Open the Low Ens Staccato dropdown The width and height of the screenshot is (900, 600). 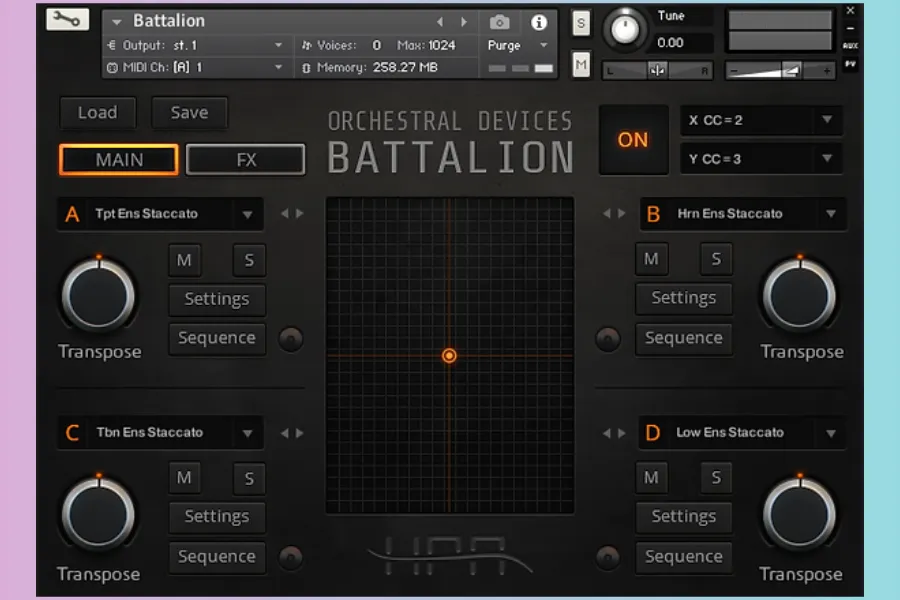coord(830,433)
